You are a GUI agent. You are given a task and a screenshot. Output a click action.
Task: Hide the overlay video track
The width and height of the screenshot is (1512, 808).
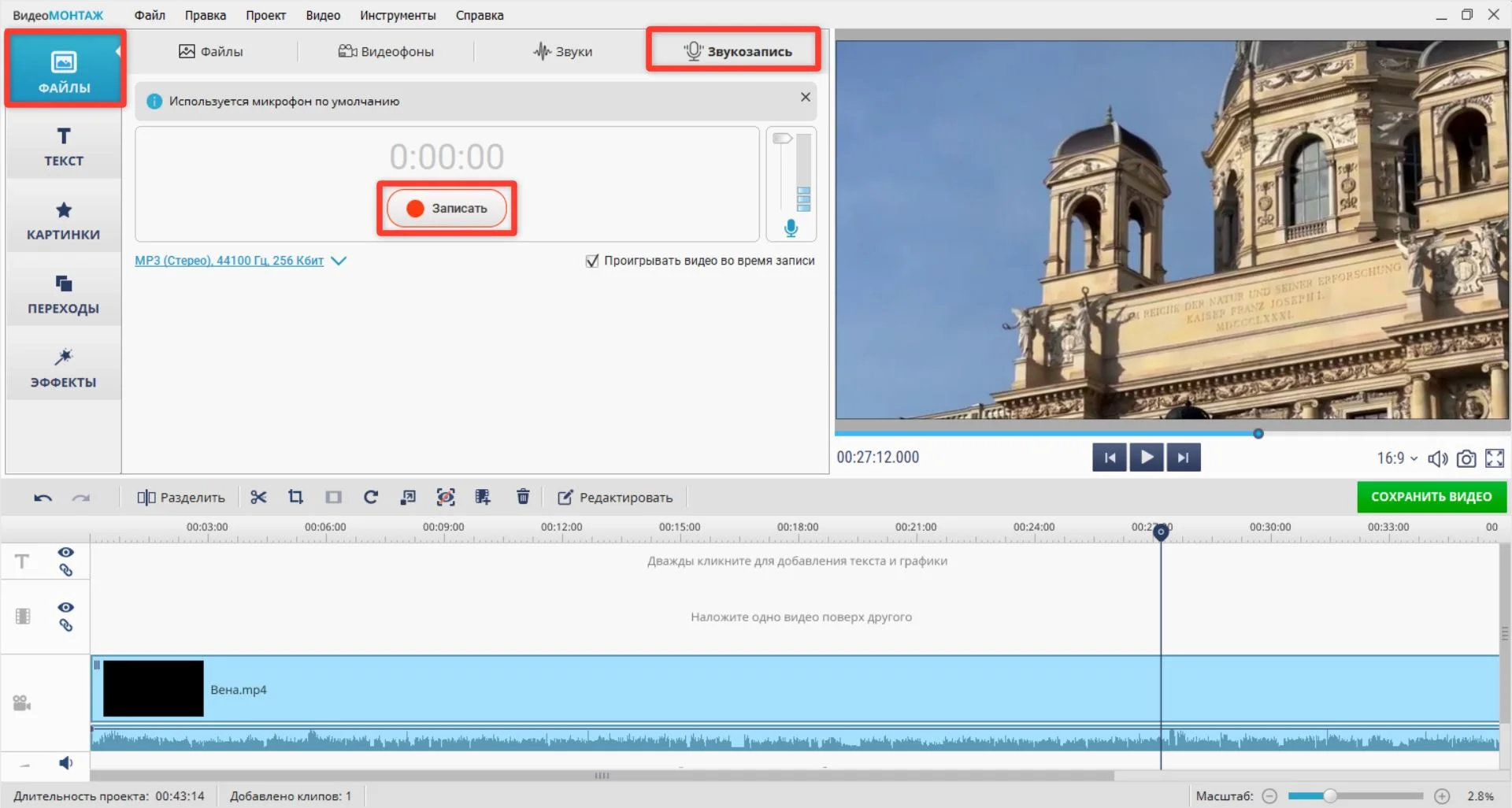(66, 607)
